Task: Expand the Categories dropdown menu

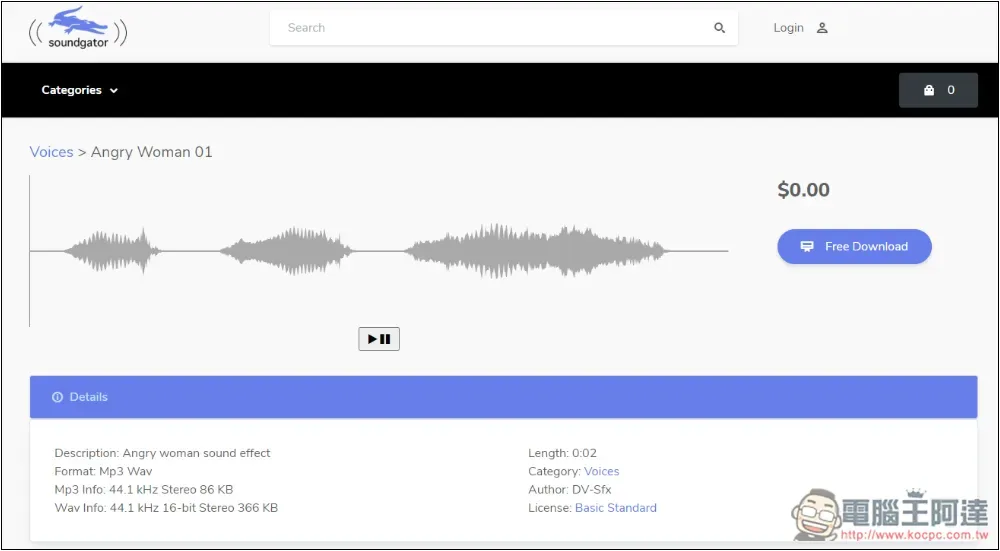Action: click(x=80, y=90)
